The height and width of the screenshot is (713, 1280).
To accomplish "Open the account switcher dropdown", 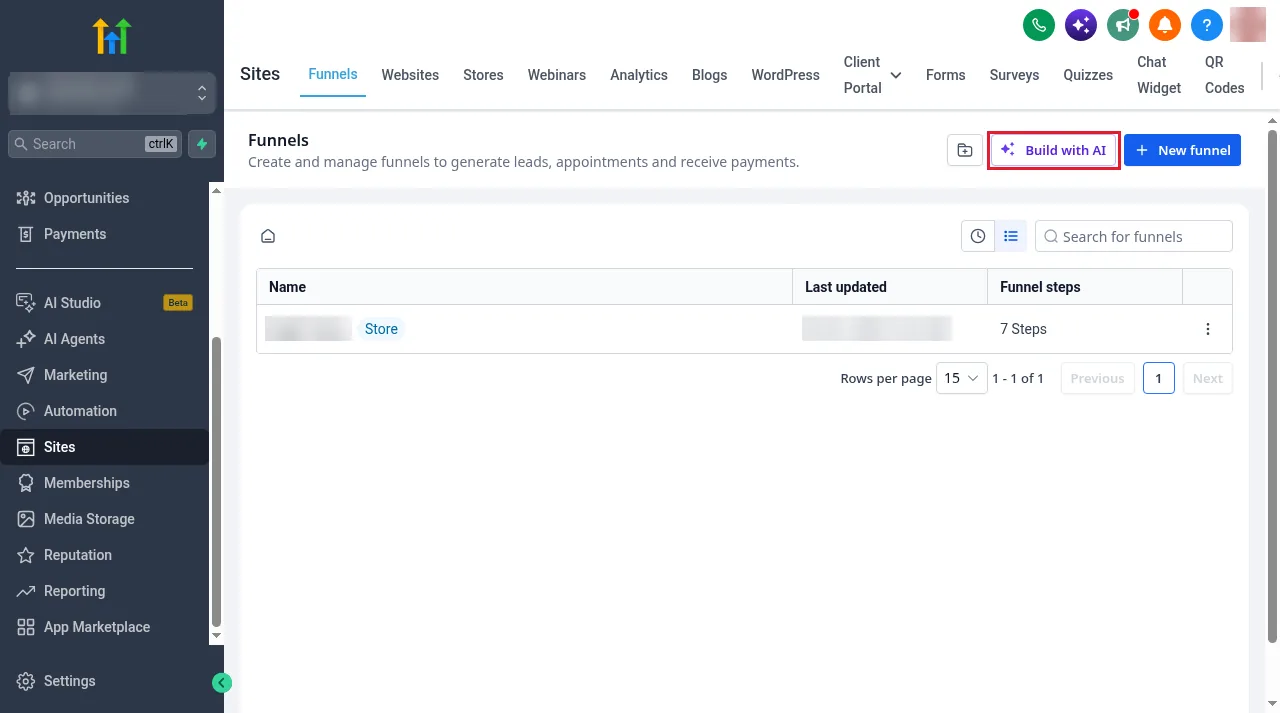I will click(112, 93).
